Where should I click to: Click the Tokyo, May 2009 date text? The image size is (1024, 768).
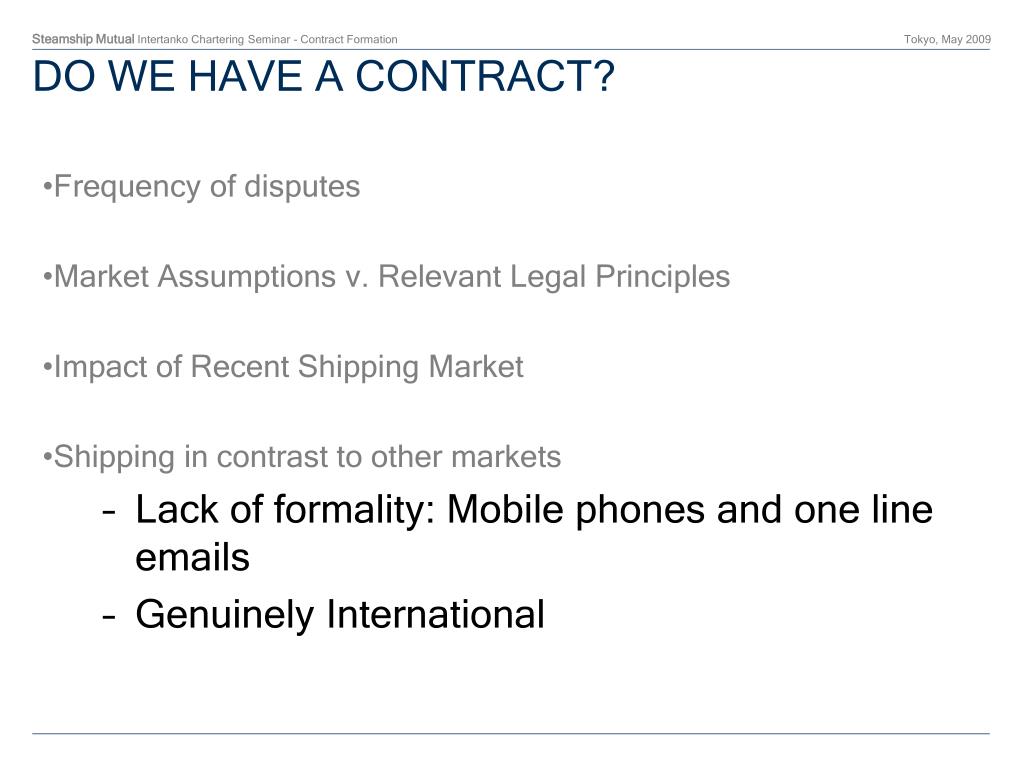click(x=947, y=39)
